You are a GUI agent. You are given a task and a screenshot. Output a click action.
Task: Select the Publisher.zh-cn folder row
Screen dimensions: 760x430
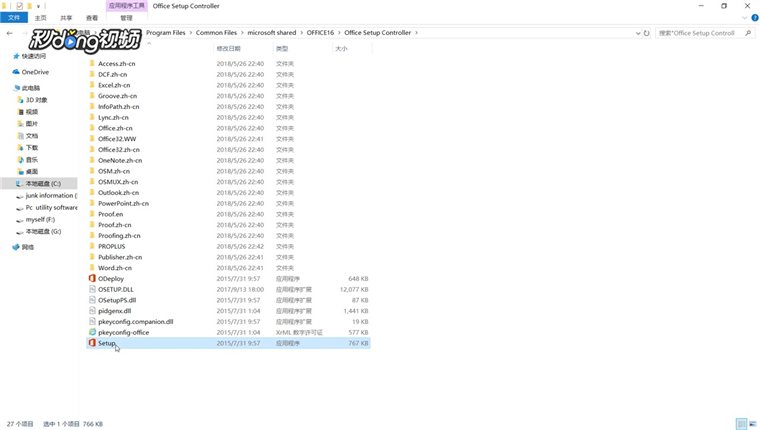228,257
